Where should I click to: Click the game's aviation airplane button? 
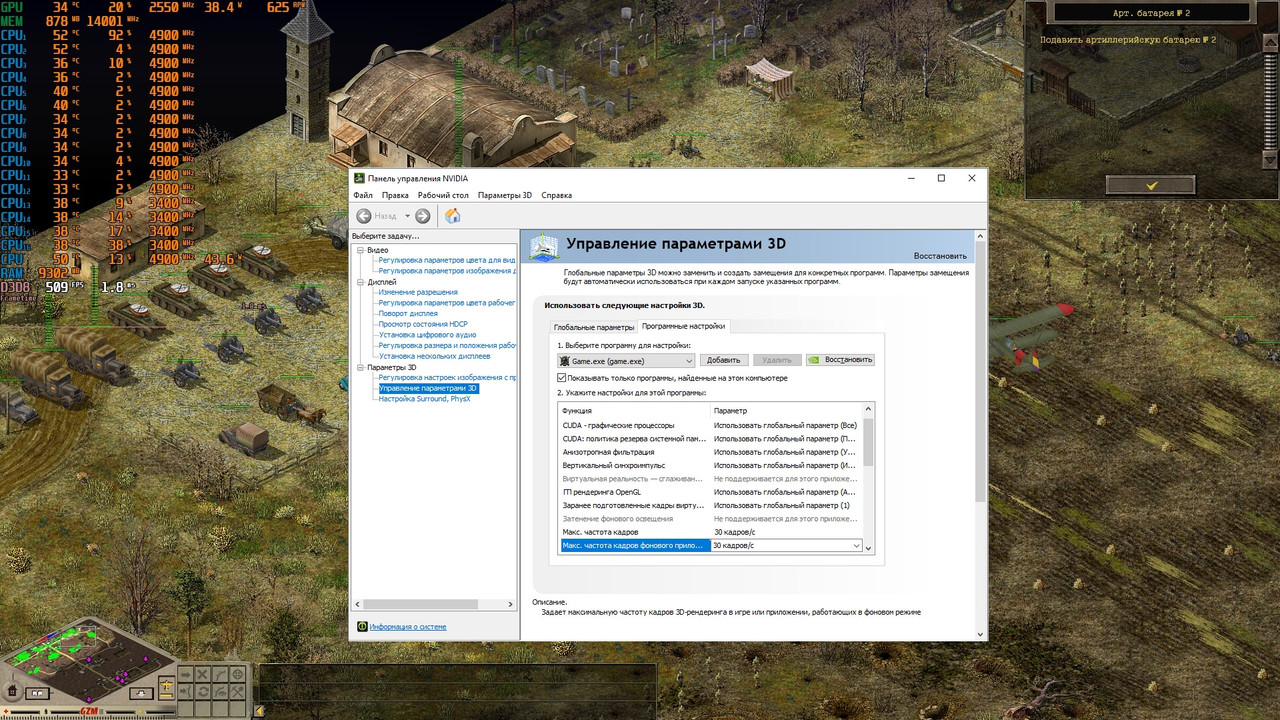[x=167, y=686]
